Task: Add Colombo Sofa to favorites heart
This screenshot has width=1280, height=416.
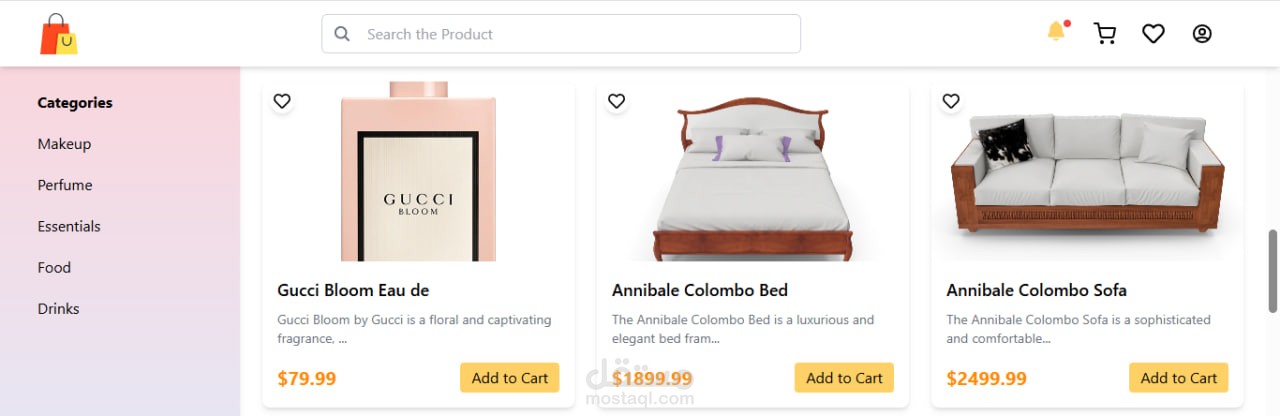Action: (x=951, y=101)
